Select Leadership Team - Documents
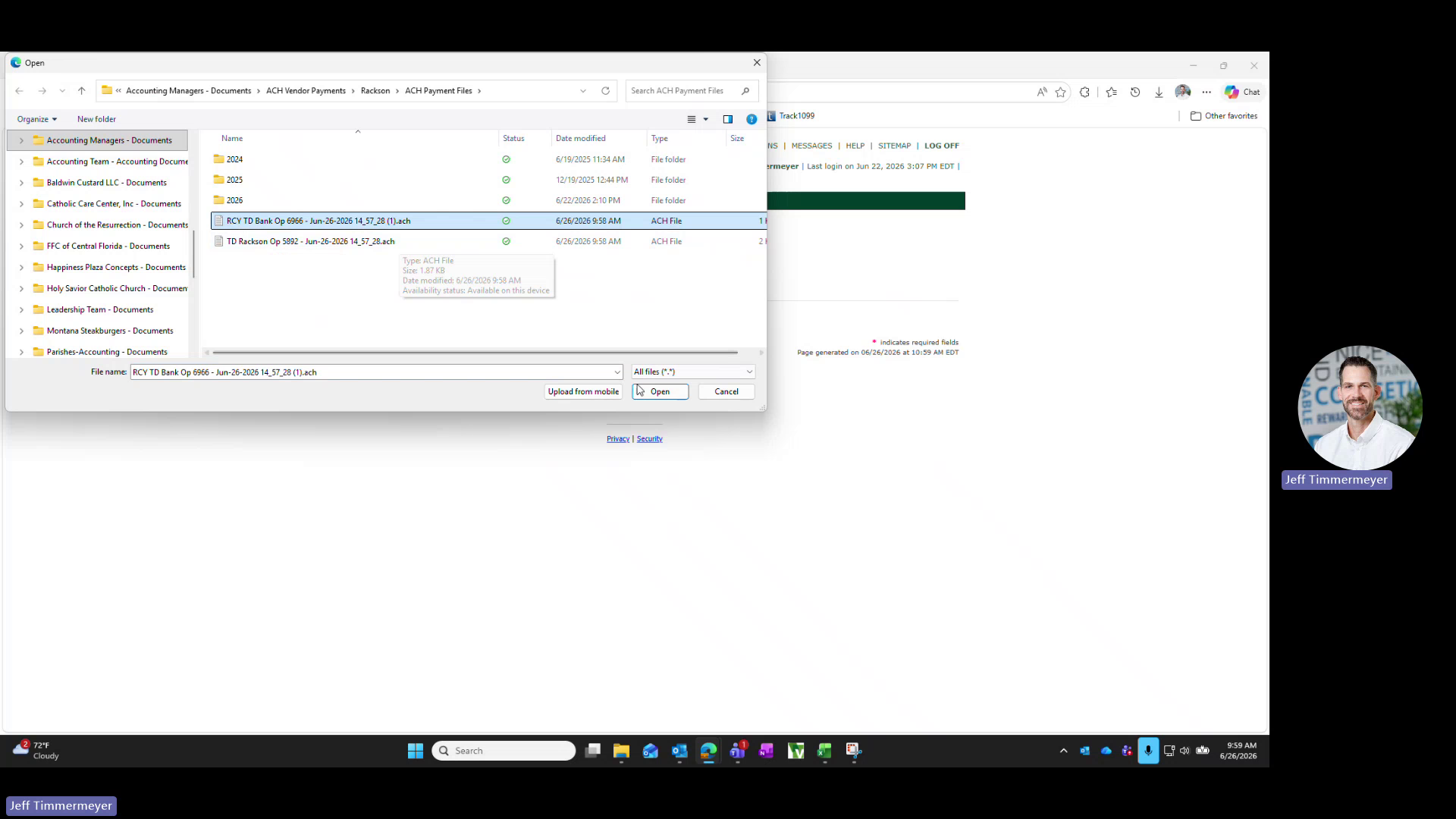1456x819 pixels. pos(99,310)
